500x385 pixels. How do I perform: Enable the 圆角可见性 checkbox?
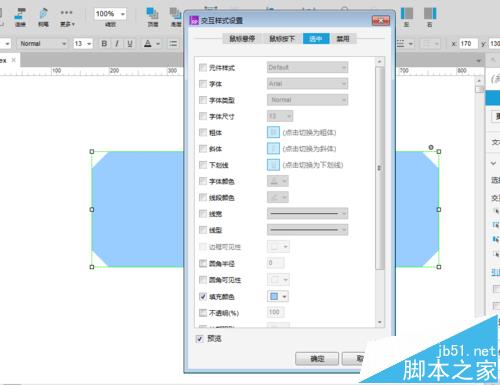click(x=203, y=279)
